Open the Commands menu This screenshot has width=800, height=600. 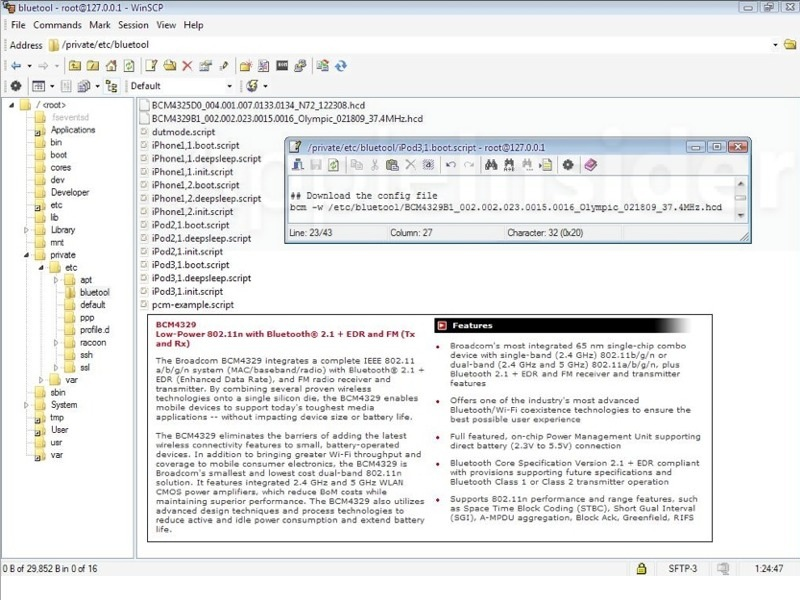(x=57, y=25)
